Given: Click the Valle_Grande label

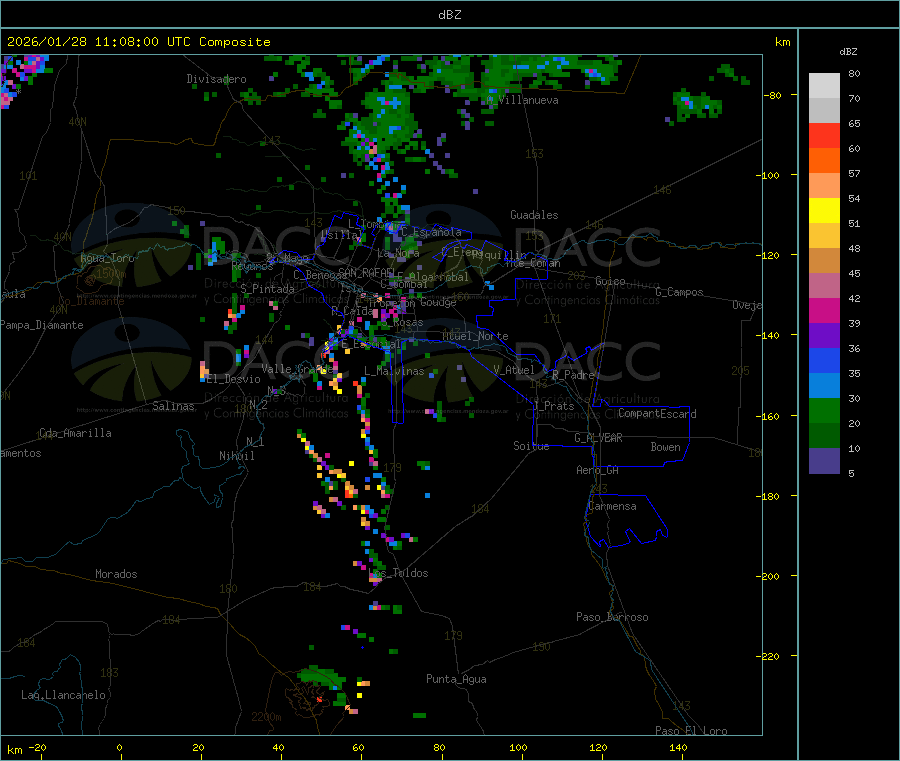Looking at the screenshot, I should click(297, 368).
